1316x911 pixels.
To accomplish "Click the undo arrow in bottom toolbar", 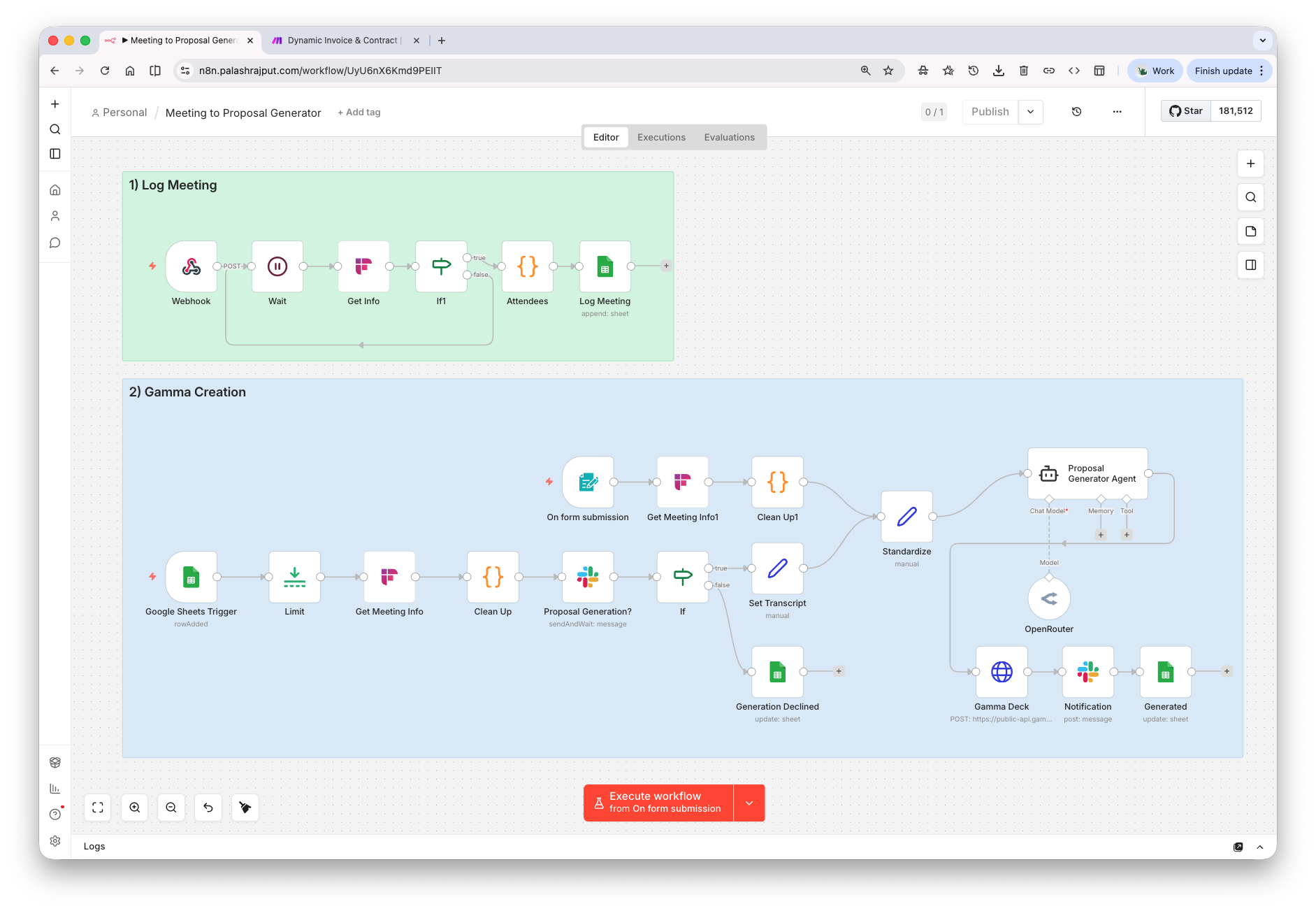I will (208, 808).
